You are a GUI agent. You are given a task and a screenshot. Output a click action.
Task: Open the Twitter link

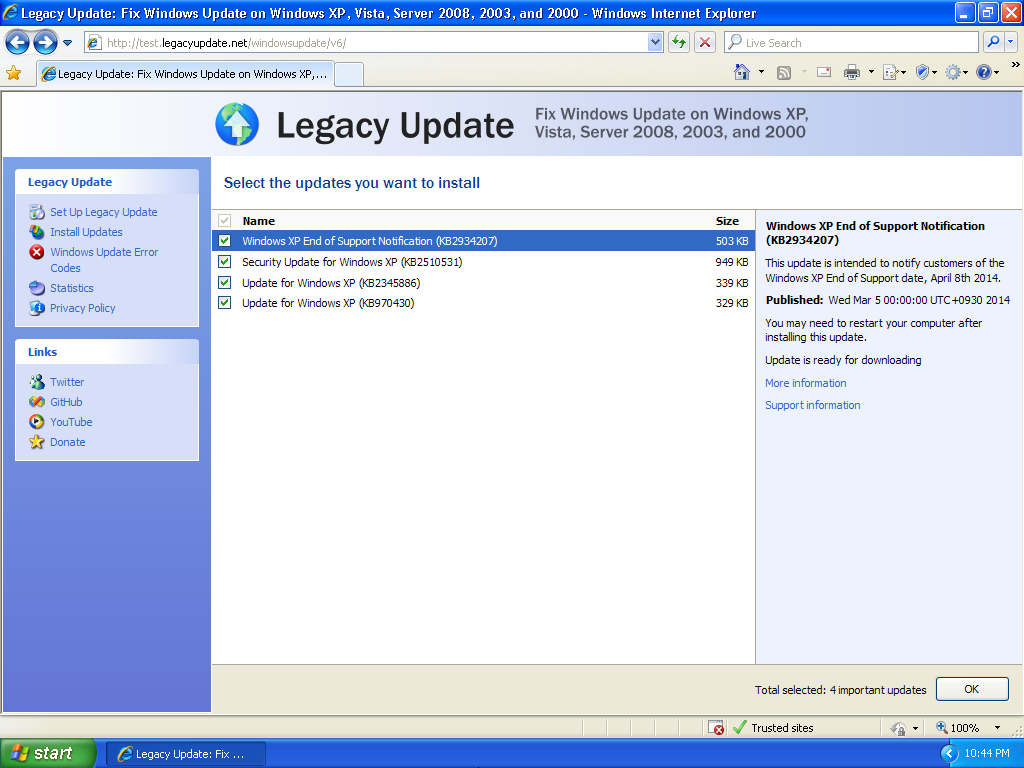tap(67, 382)
